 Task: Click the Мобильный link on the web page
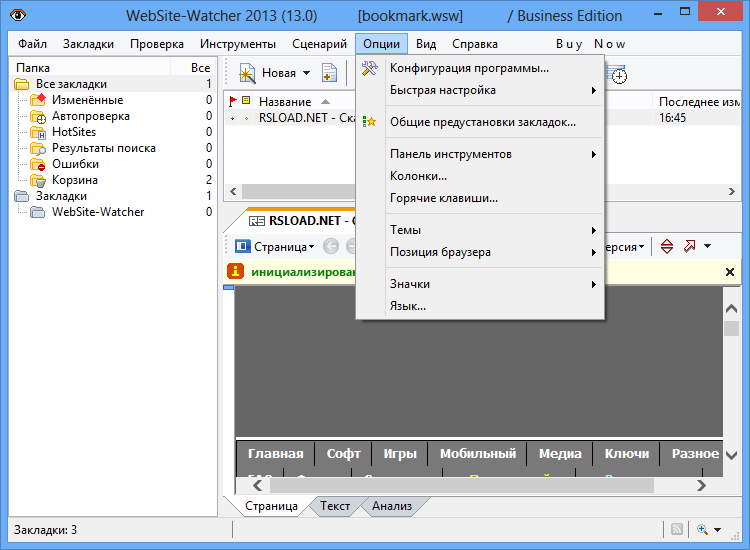[478, 453]
